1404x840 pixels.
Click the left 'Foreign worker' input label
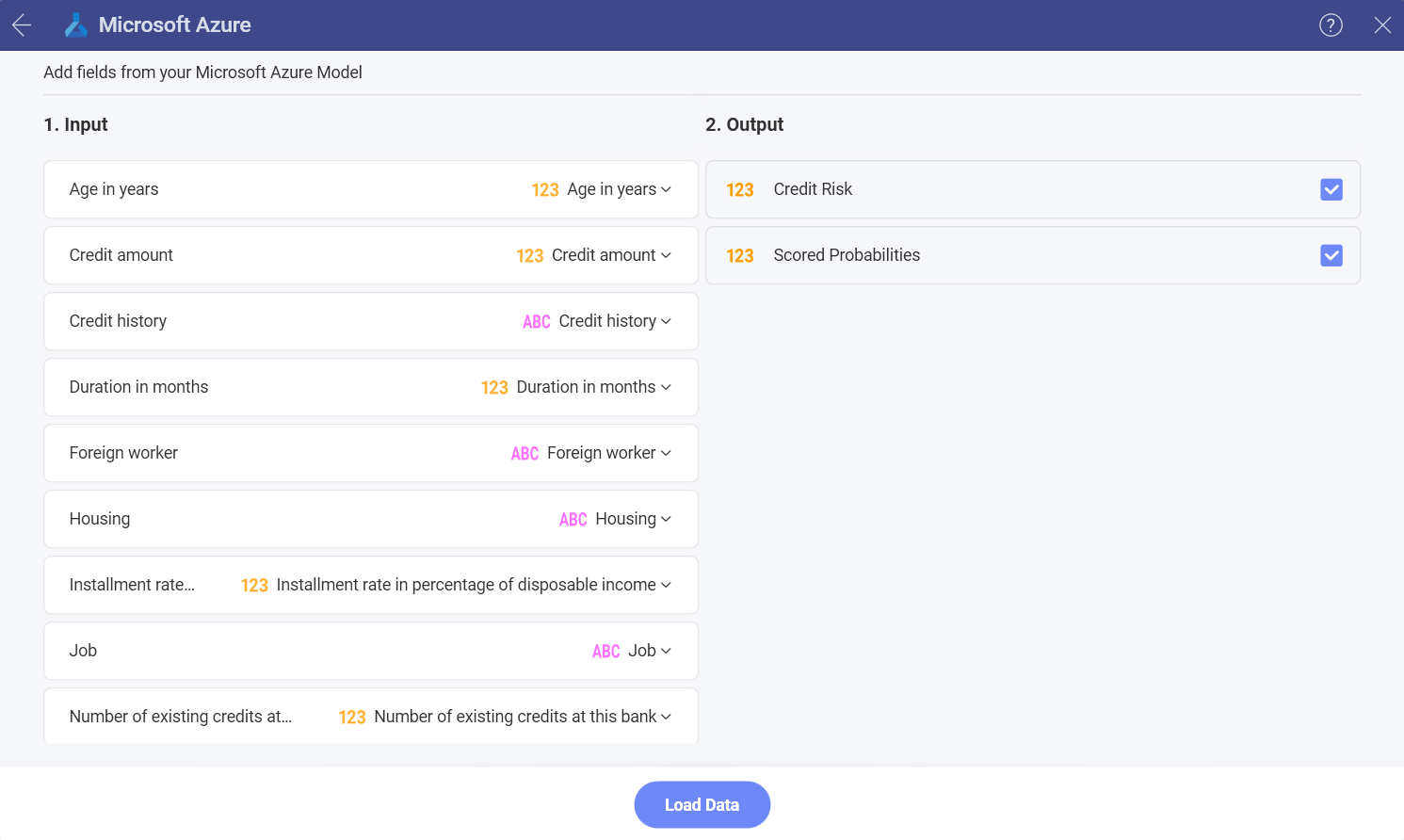[123, 453]
